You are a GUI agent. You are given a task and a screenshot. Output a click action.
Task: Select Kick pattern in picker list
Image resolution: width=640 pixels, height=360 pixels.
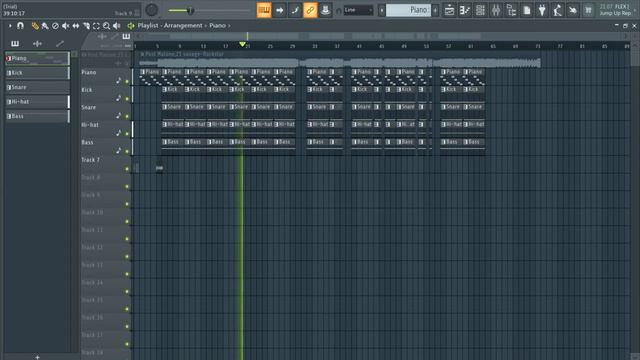[x=37, y=73]
